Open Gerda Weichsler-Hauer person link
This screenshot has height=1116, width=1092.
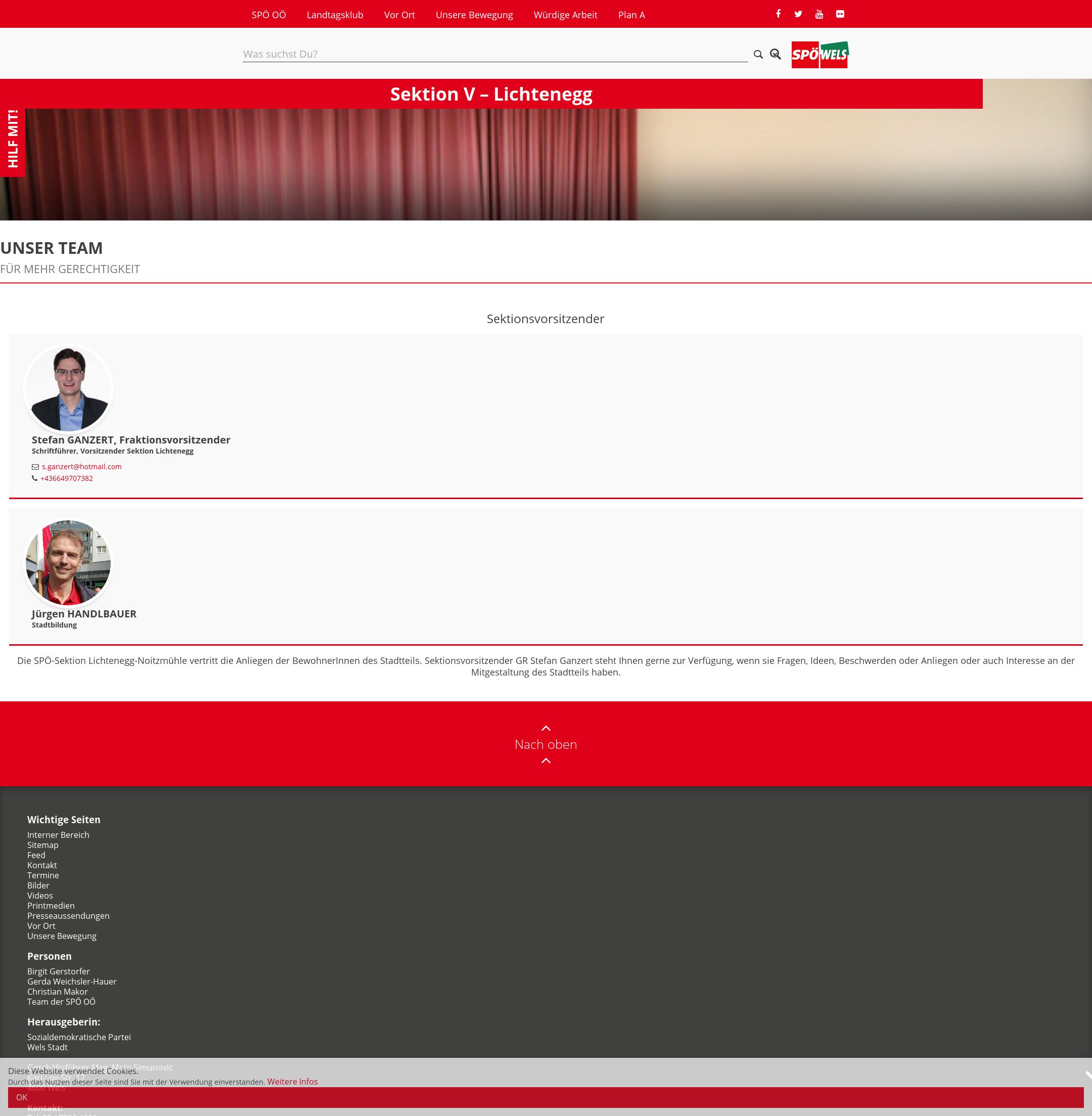[72, 981]
